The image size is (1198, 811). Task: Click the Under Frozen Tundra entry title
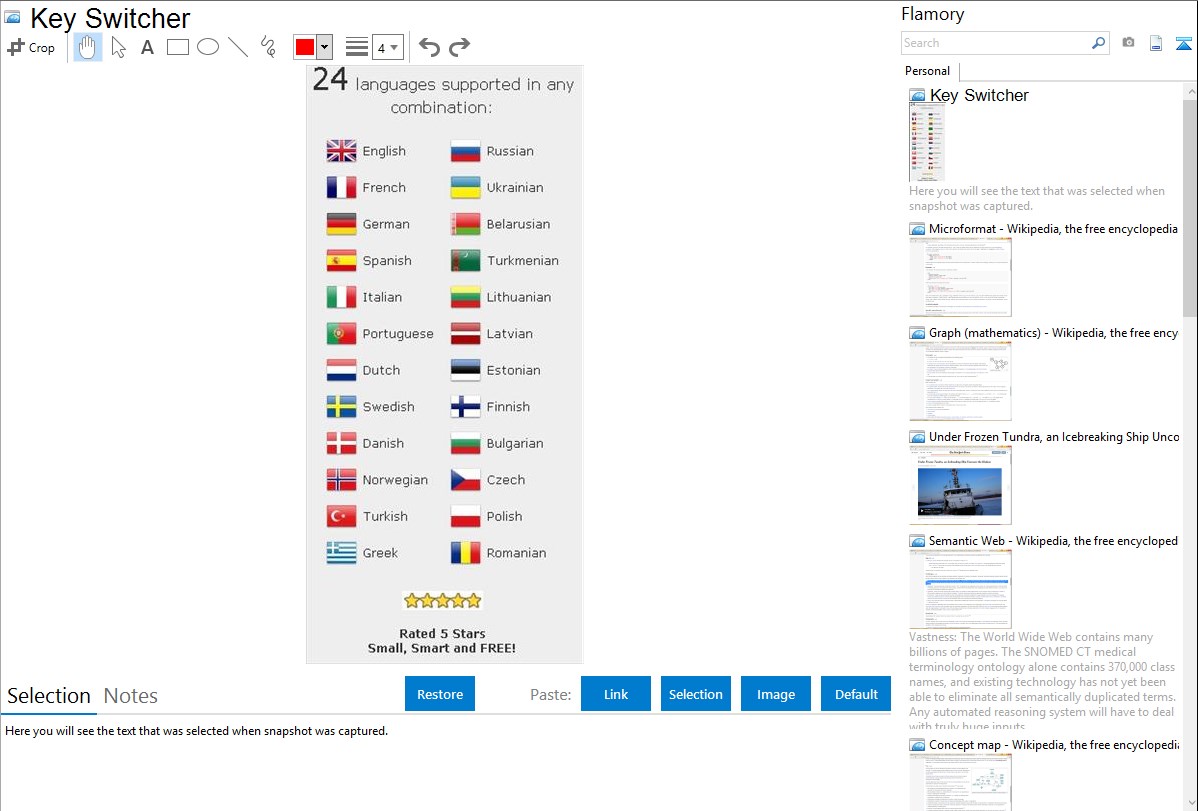pyautogui.click(x=1054, y=436)
